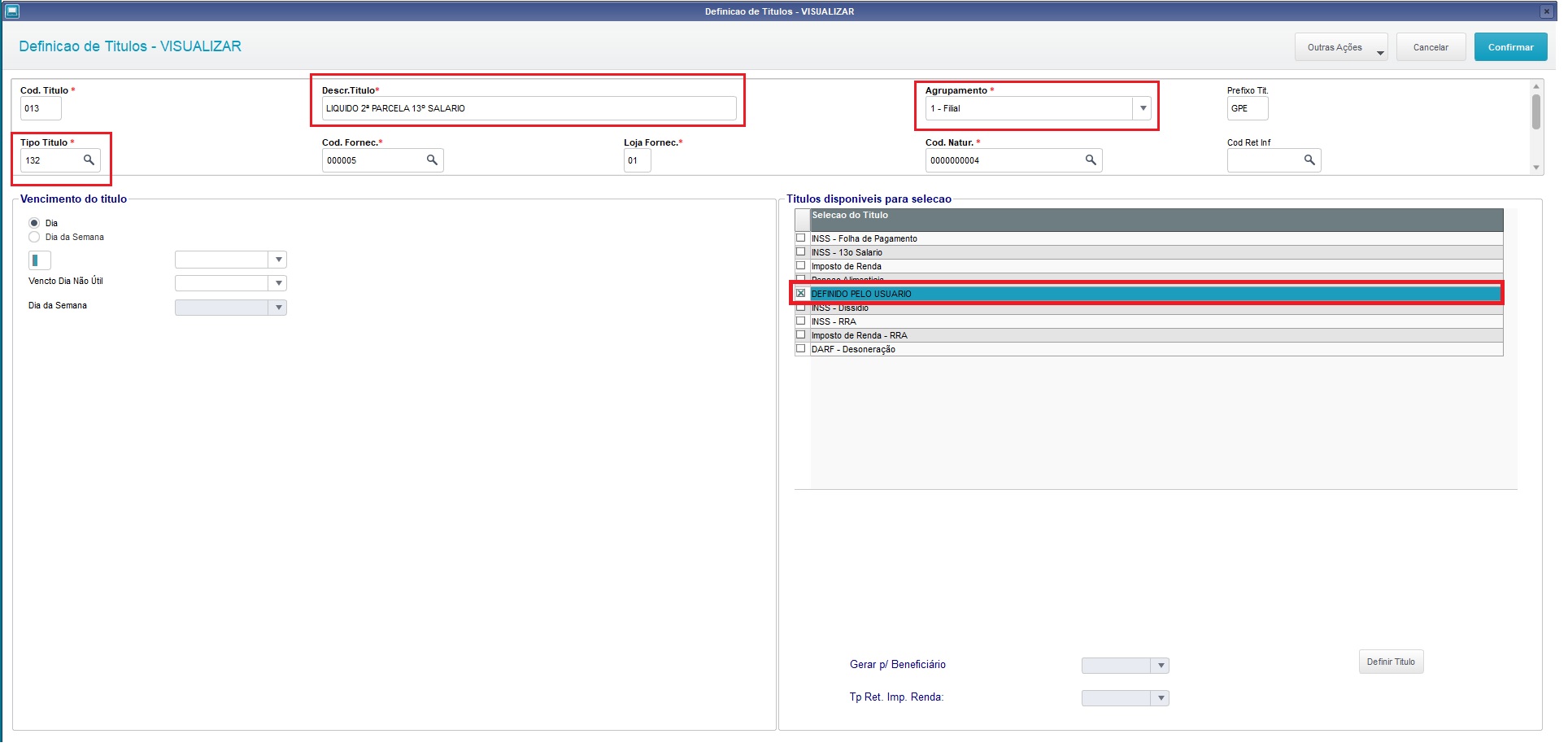Open the Agrupamento dropdown
This screenshot has width=1568, height=747.
(1143, 108)
